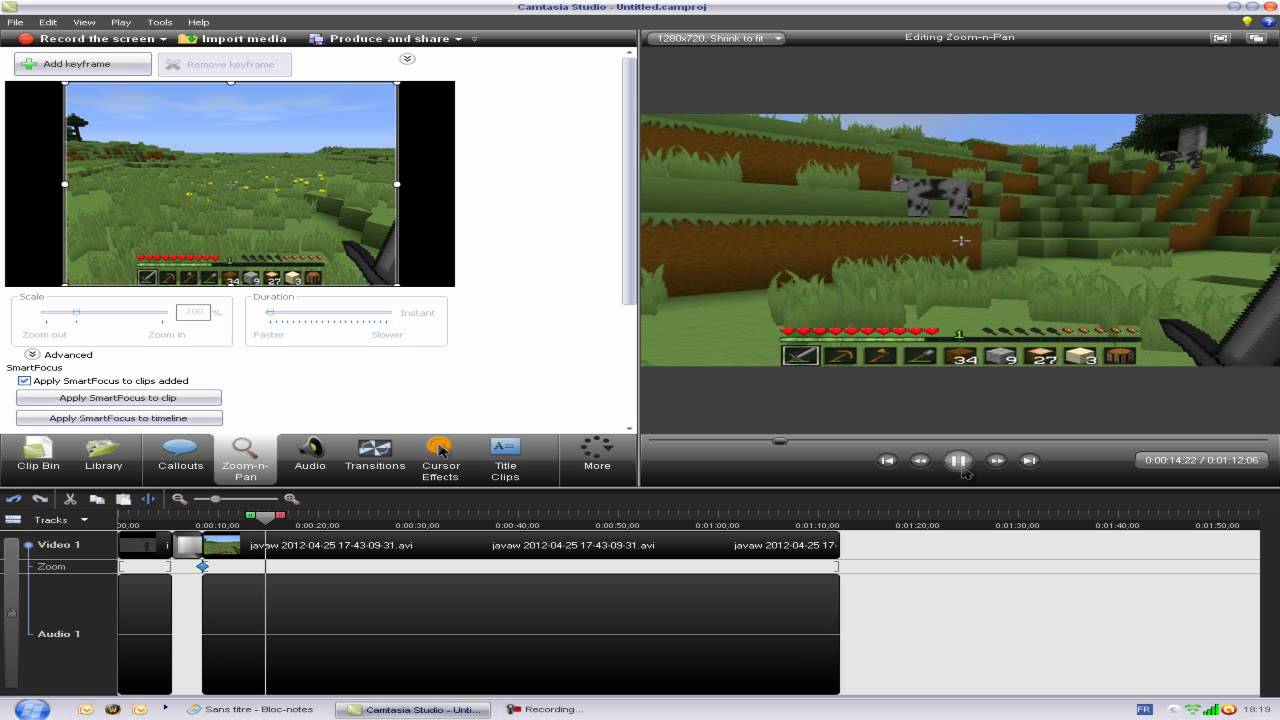This screenshot has width=1280, height=720.
Task: Click the Redo arrow in timeline toolbar
Action: 40,498
